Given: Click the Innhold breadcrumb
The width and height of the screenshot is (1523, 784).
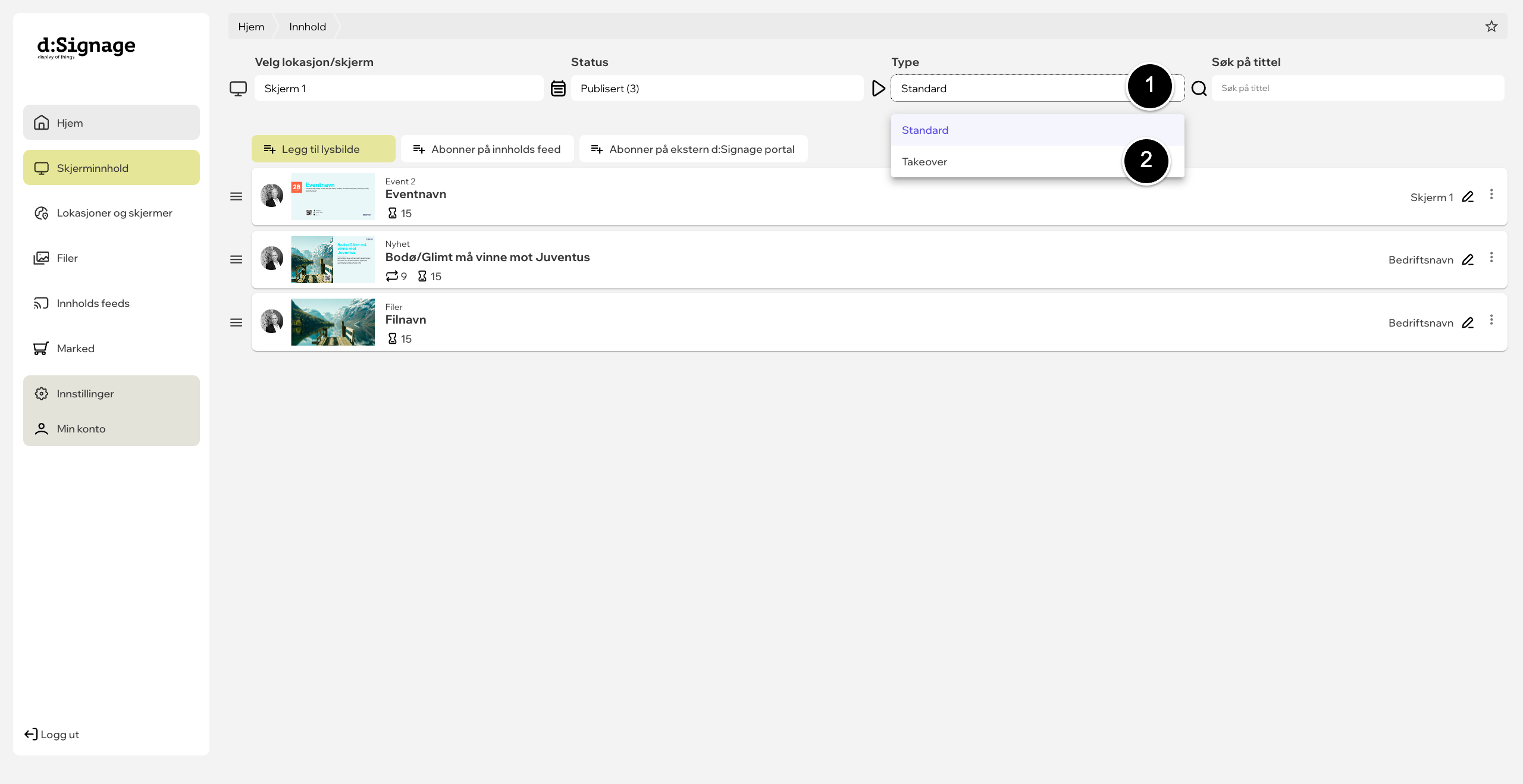Looking at the screenshot, I should [x=308, y=27].
